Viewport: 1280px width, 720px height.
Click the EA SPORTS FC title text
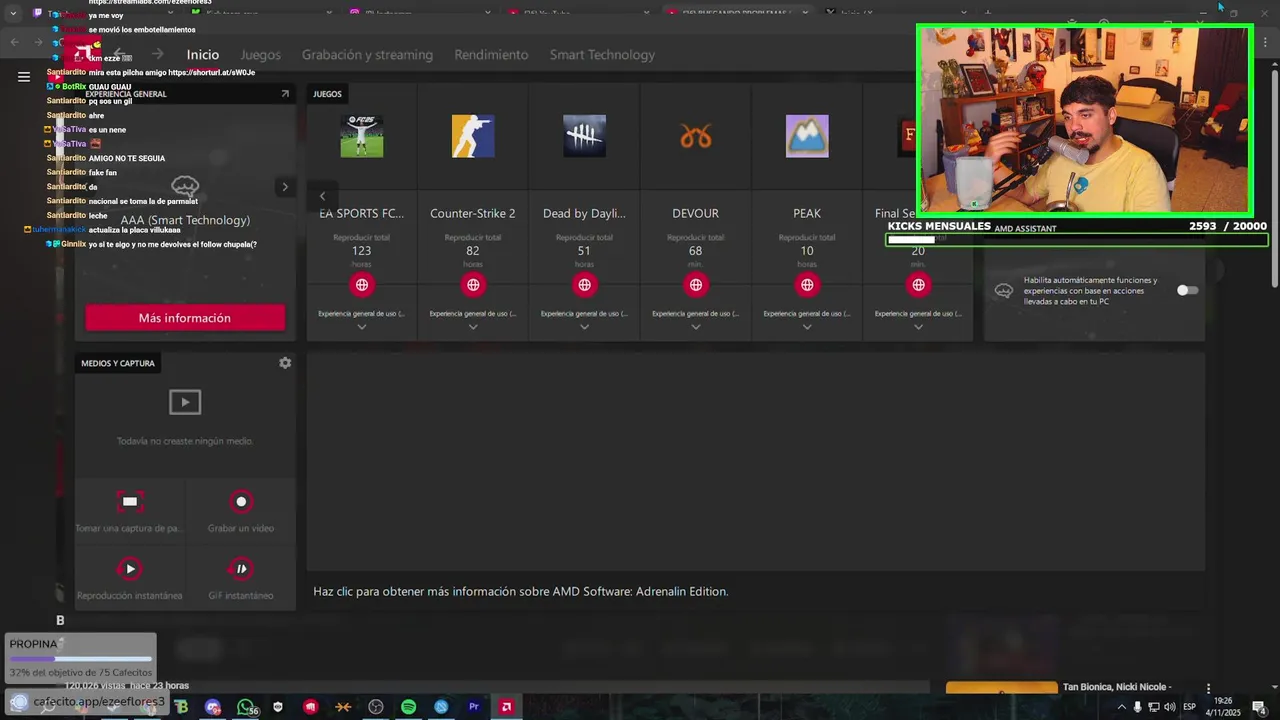(362, 213)
